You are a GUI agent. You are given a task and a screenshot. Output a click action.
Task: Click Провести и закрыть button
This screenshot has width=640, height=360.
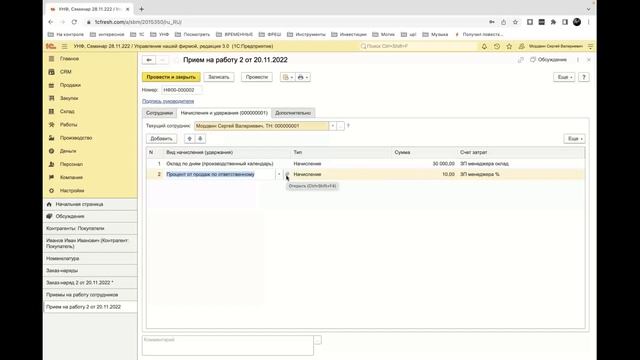pyautogui.click(x=171, y=77)
